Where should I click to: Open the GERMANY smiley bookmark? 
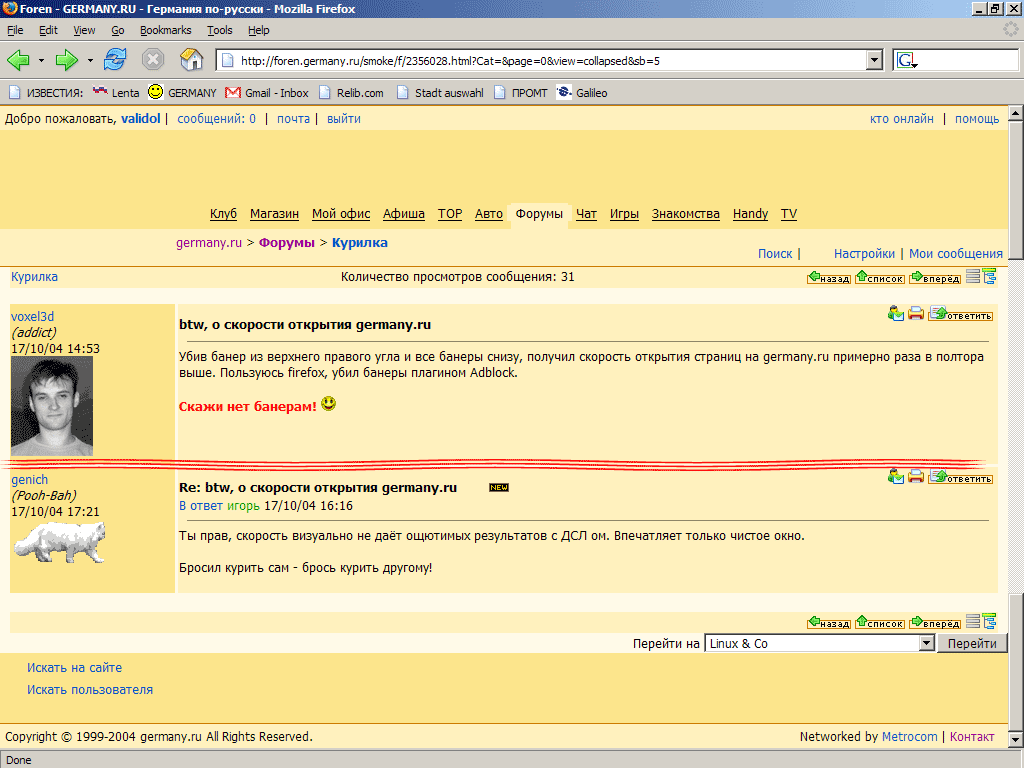coord(181,93)
